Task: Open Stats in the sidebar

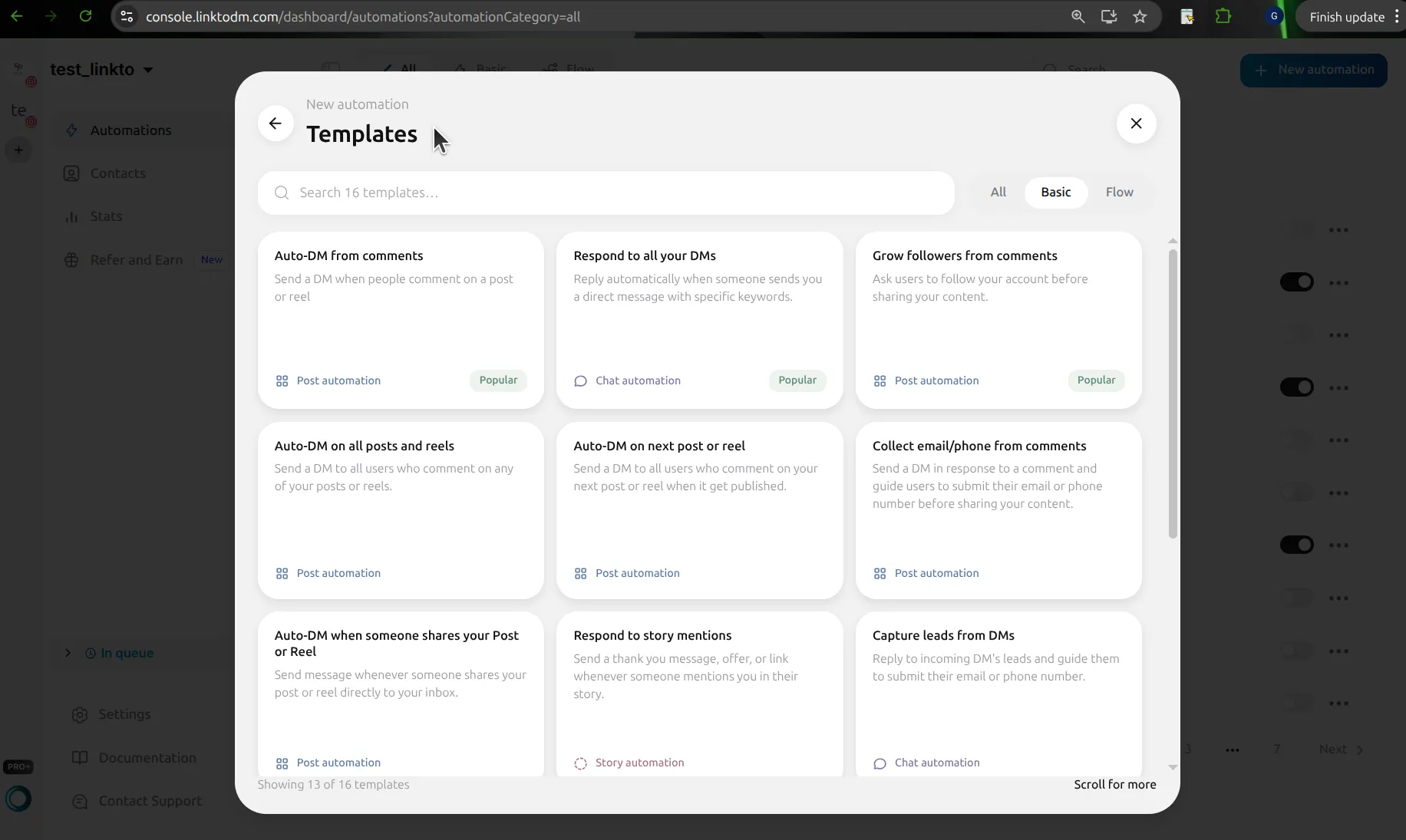Action: click(106, 216)
